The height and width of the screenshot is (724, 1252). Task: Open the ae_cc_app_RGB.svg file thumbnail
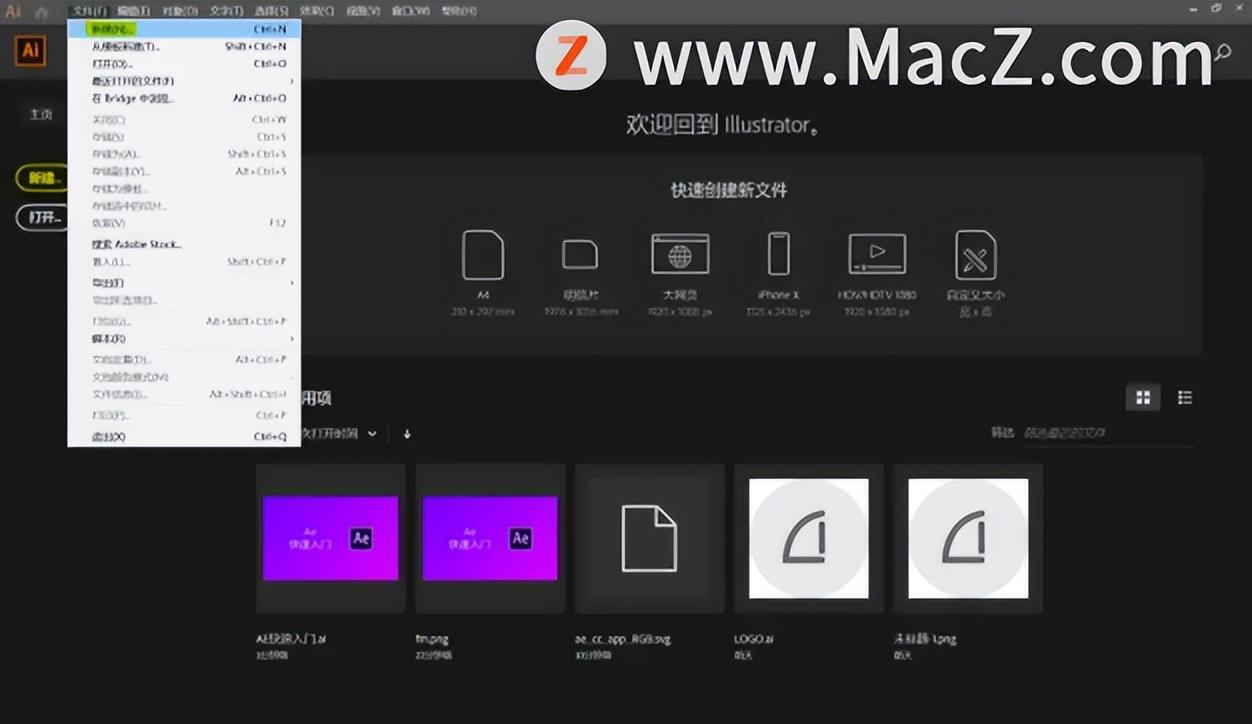pyautogui.click(x=650, y=538)
